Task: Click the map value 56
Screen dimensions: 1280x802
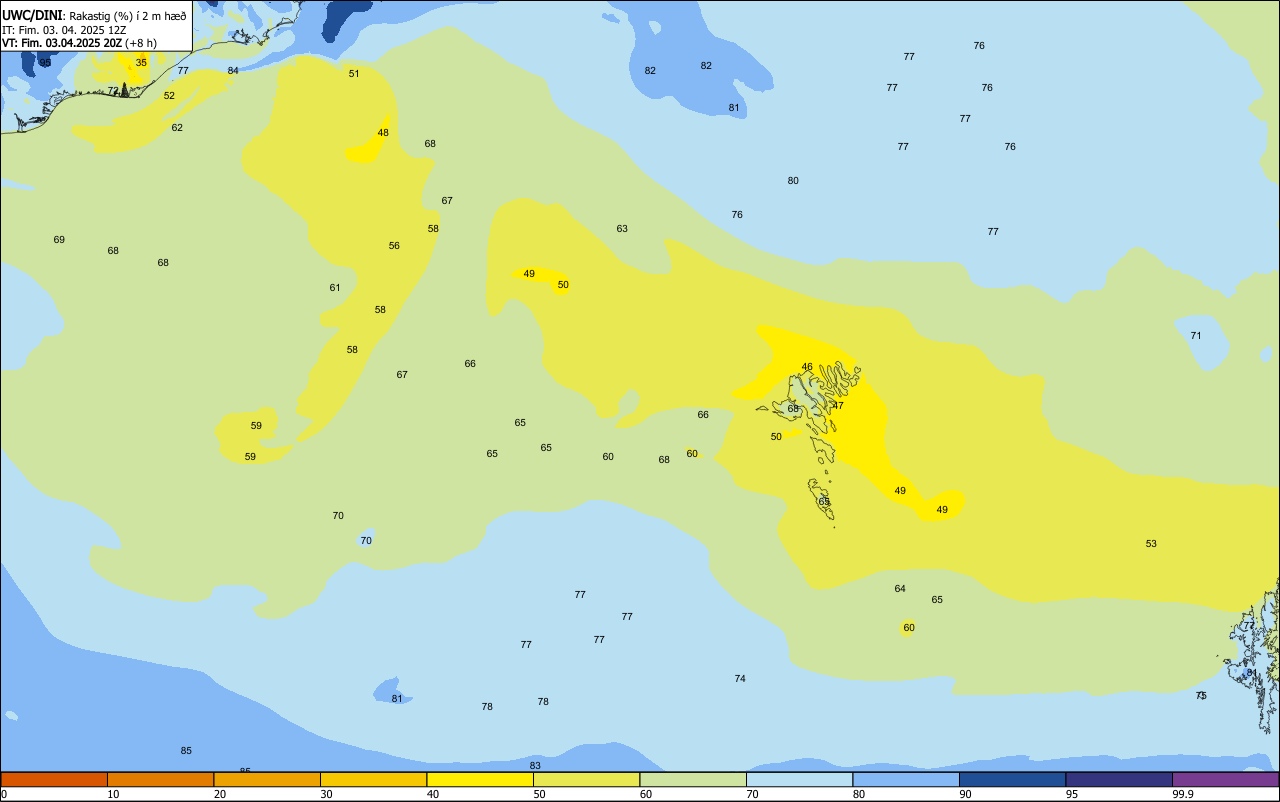Action: tap(394, 245)
